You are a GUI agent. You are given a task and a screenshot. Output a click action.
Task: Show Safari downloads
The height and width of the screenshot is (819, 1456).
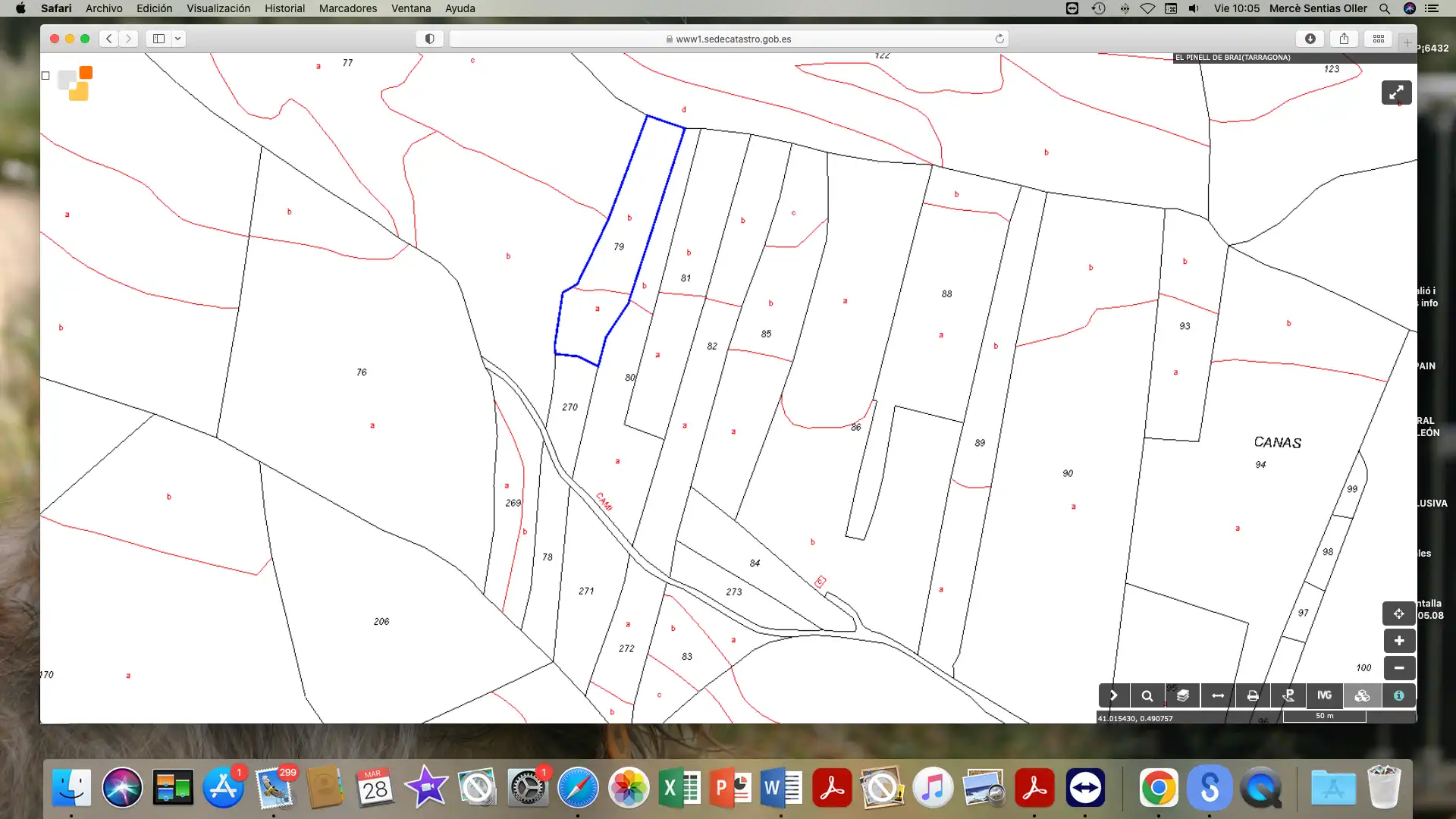[1310, 39]
